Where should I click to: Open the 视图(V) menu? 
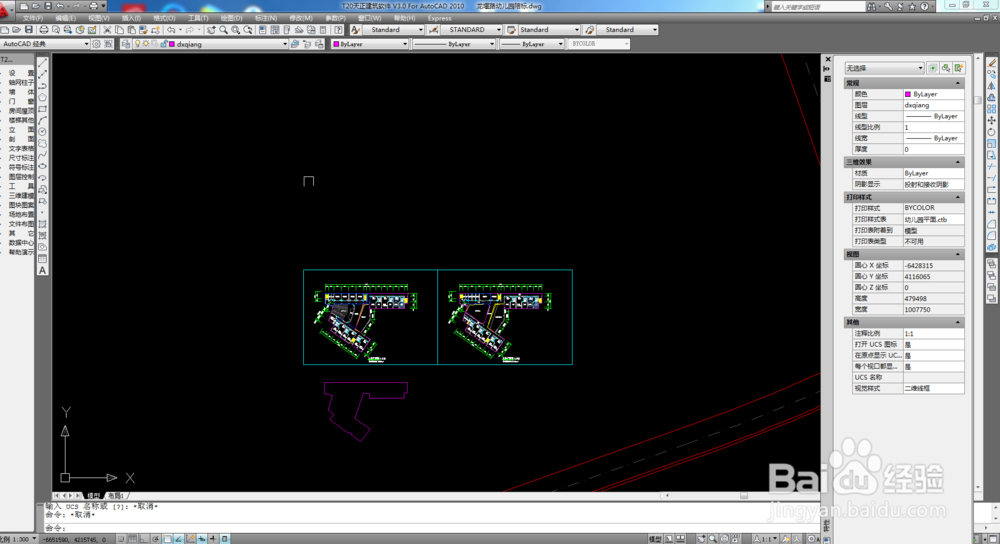[98, 18]
